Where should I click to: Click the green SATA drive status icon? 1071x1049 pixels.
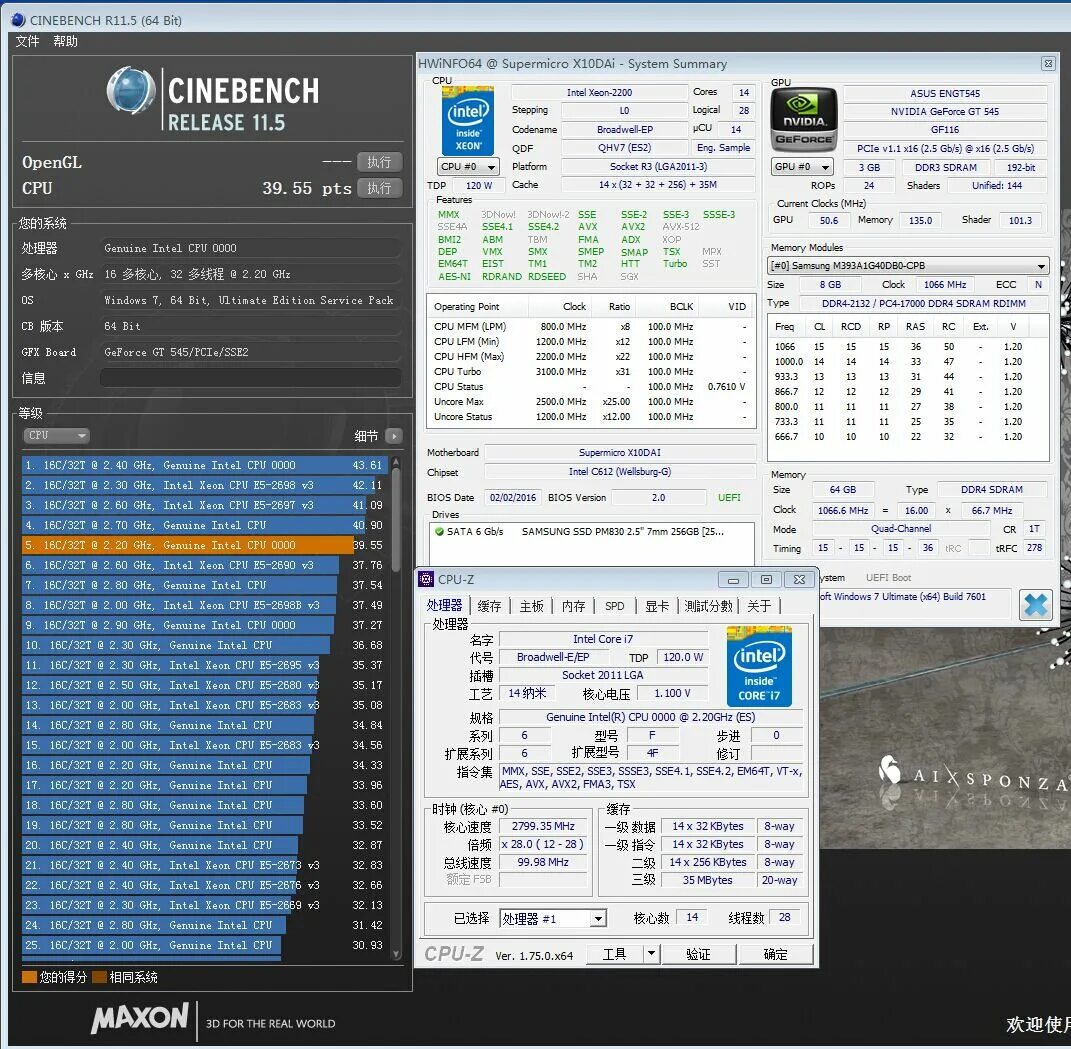(x=439, y=531)
